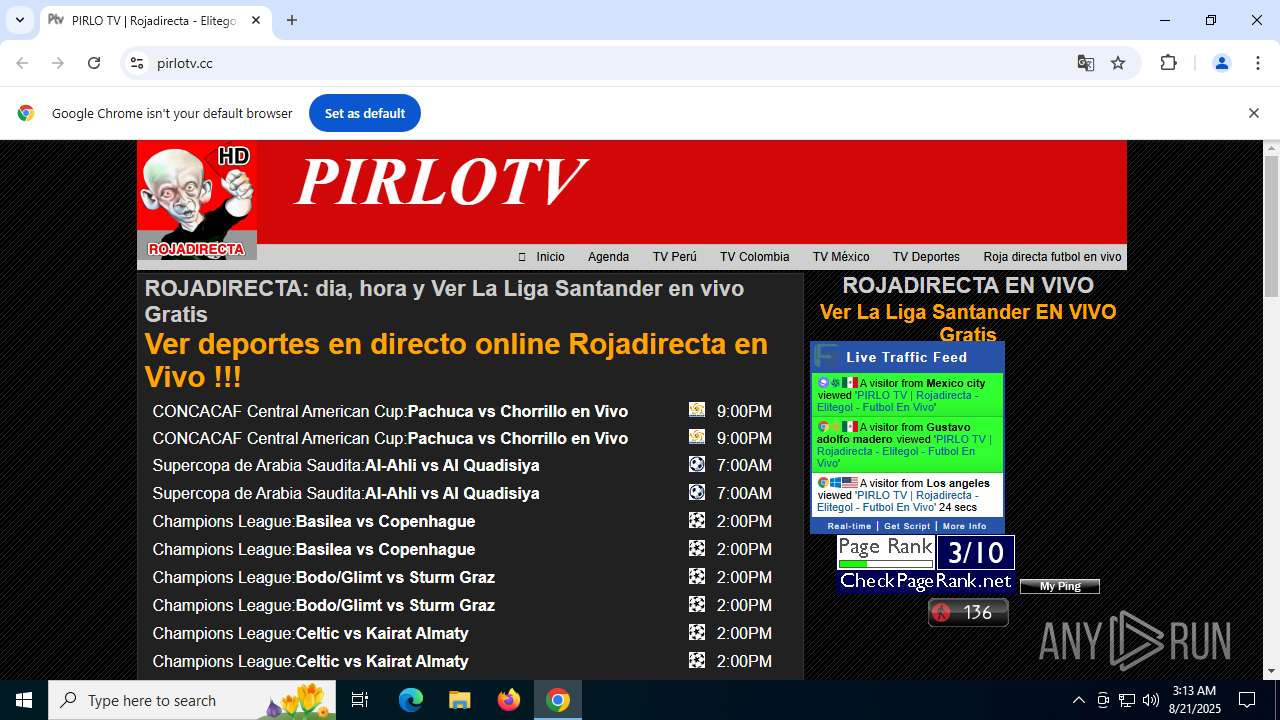This screenshot has width=1280, height=720.
Task: Open first Al-Ahli vs Al Quadisiya link
Action: point(452,465)
